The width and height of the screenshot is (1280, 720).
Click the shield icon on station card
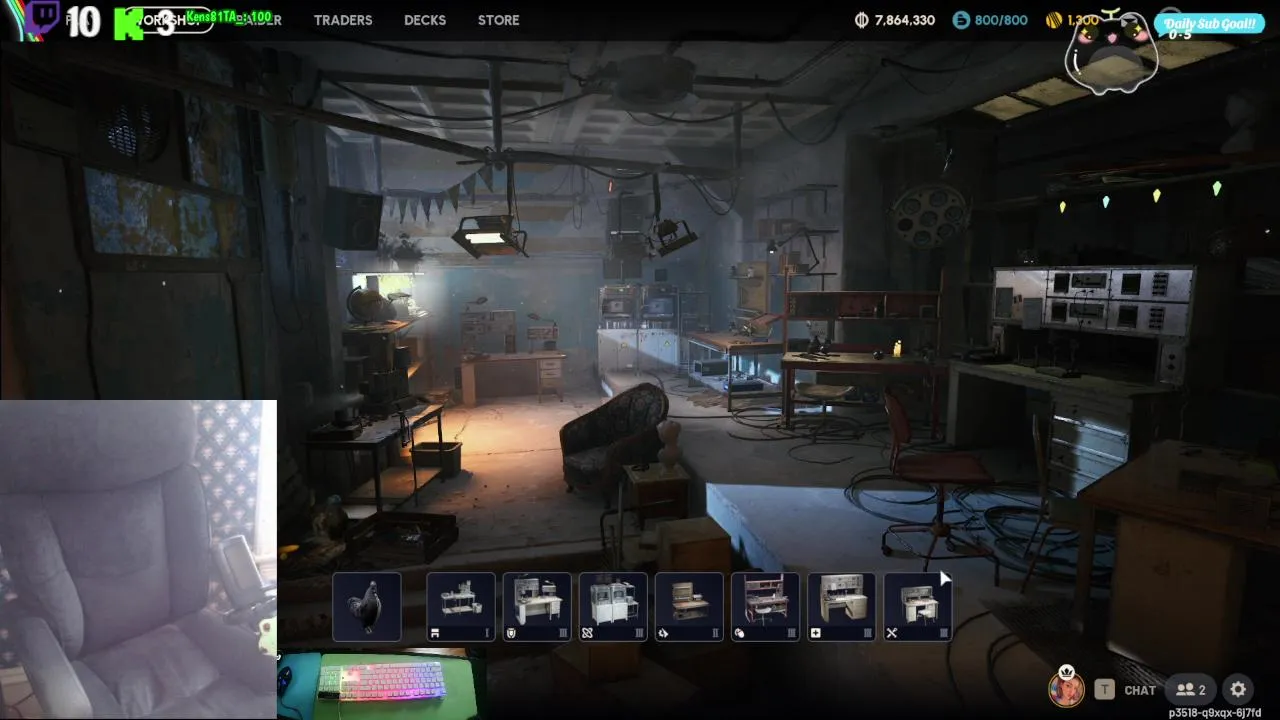pyautogui.click(x=511, y=633)
